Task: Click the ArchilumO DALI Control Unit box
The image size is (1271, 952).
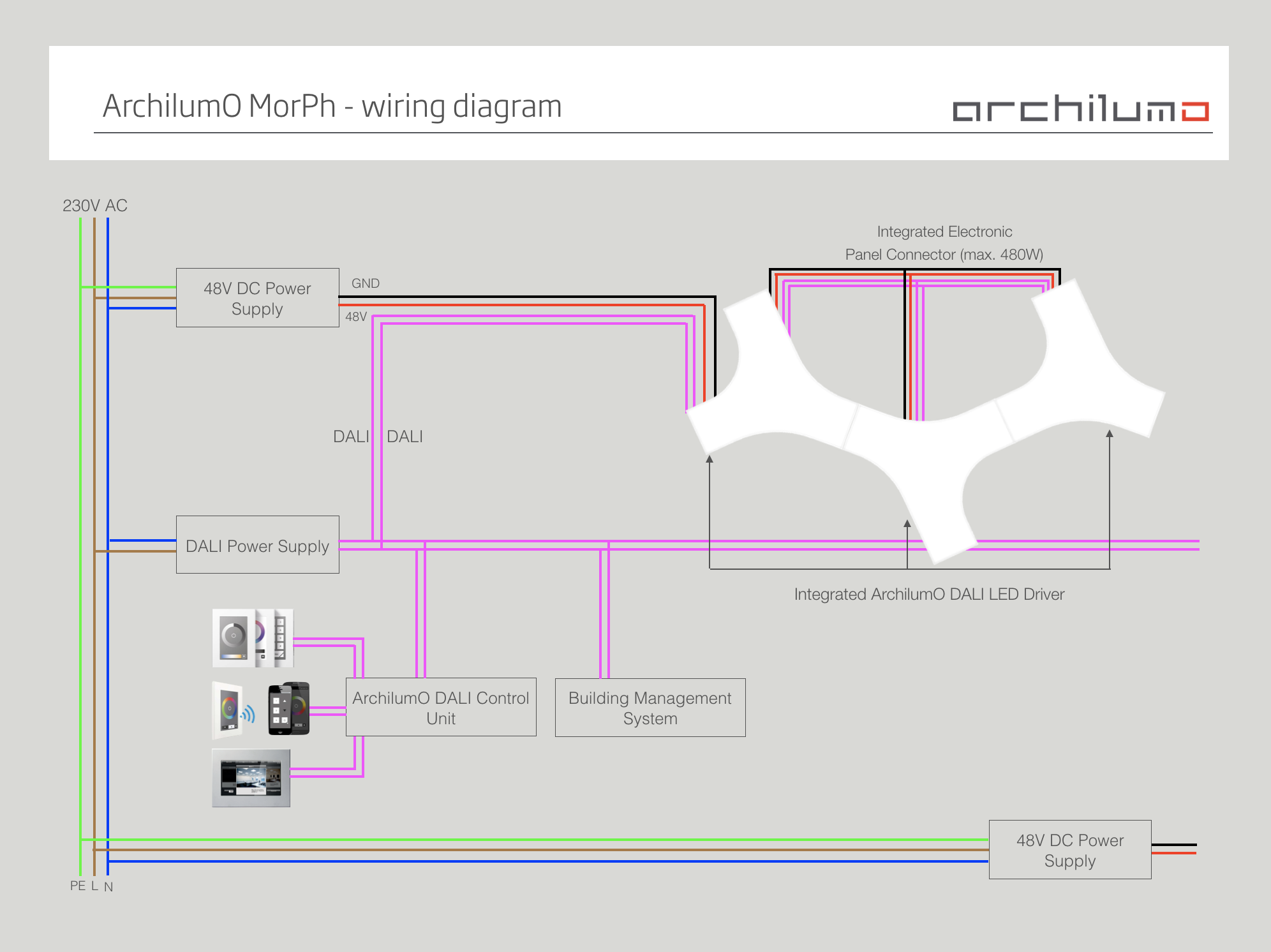Action: click(441, 707)
